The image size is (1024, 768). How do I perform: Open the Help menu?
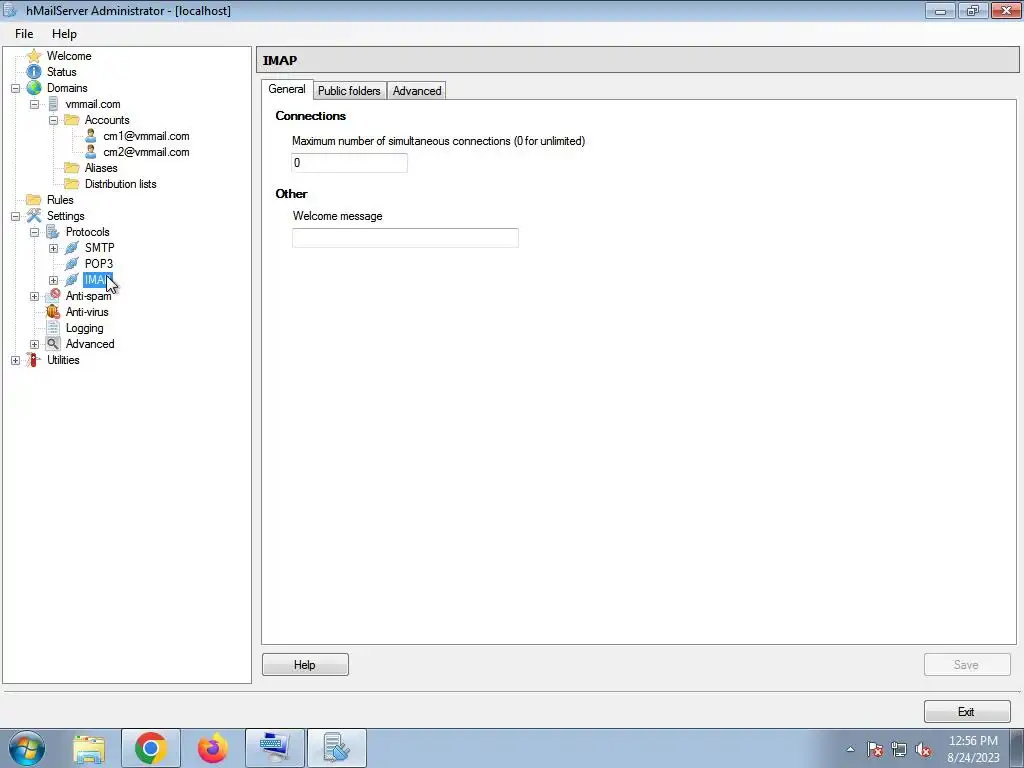(64, 34)
